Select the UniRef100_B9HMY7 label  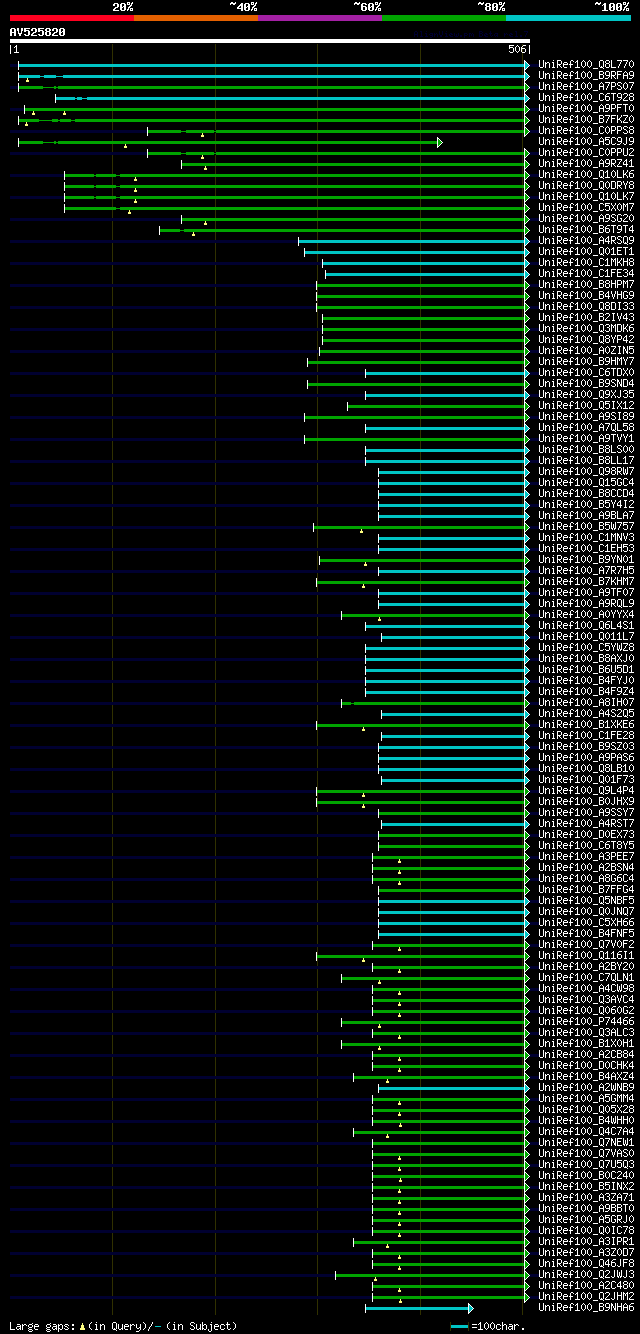586,362
